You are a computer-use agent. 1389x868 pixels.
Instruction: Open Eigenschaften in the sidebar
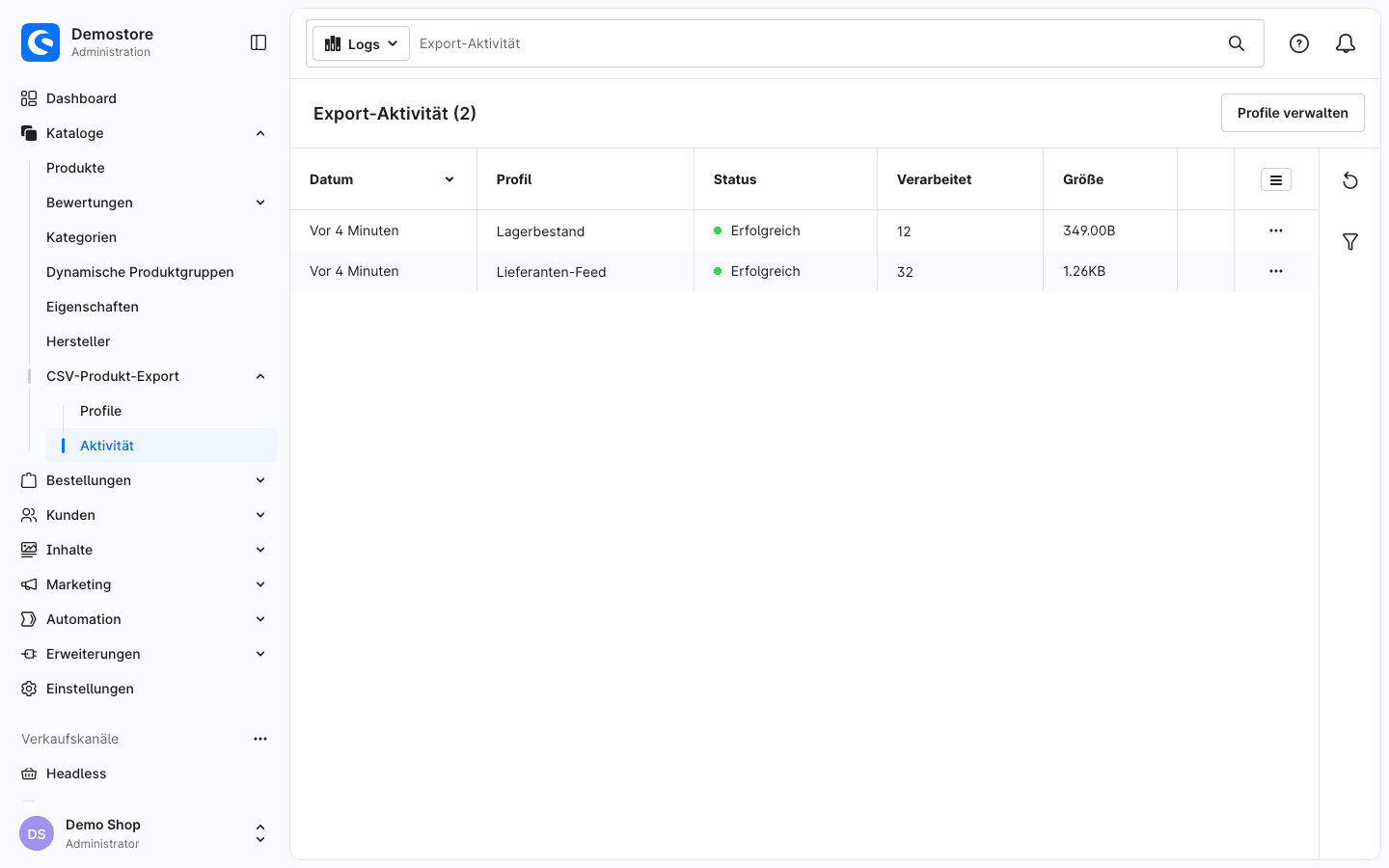tap(93, 307)
